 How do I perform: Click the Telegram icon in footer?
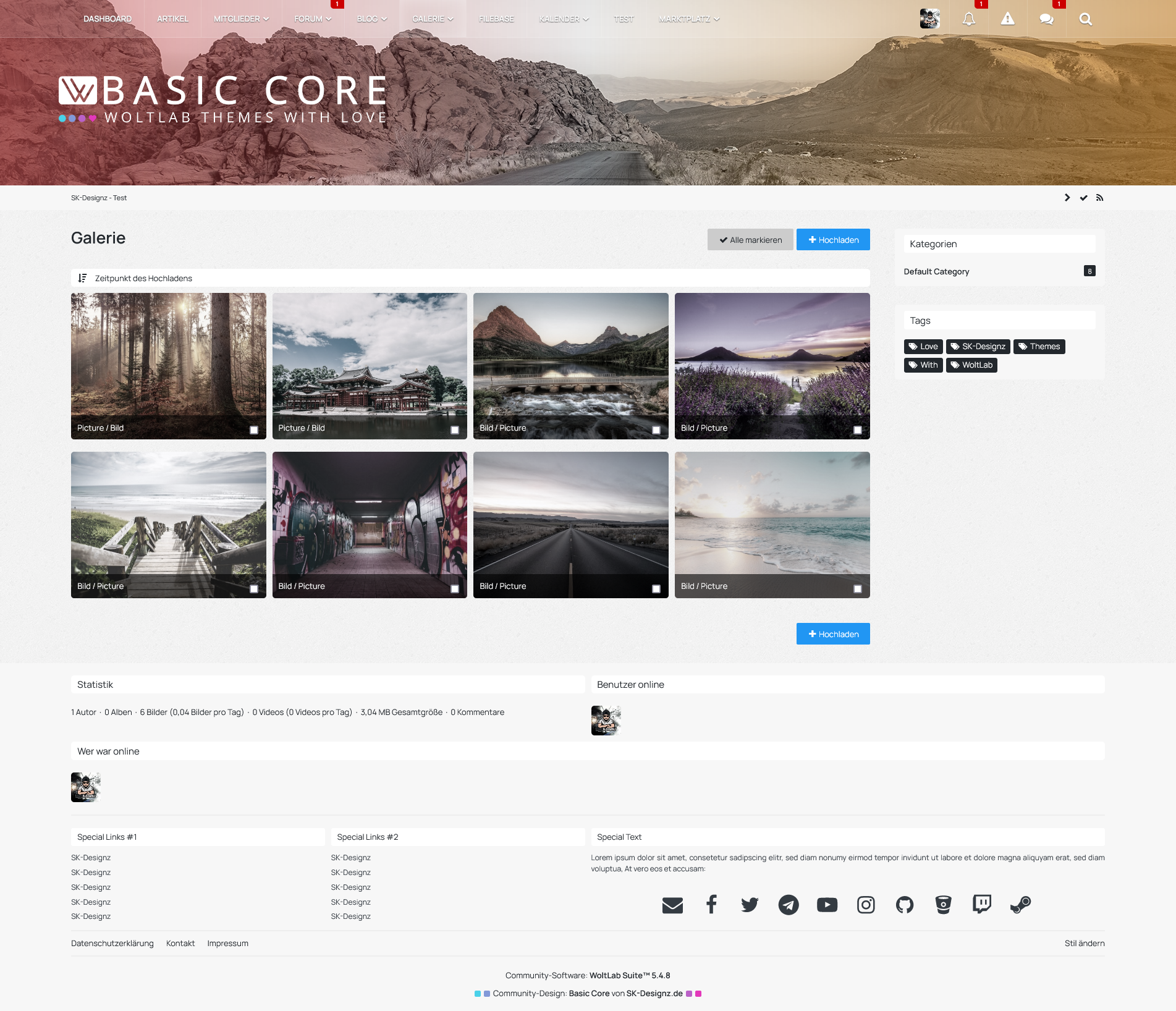[x=788, y=905]
